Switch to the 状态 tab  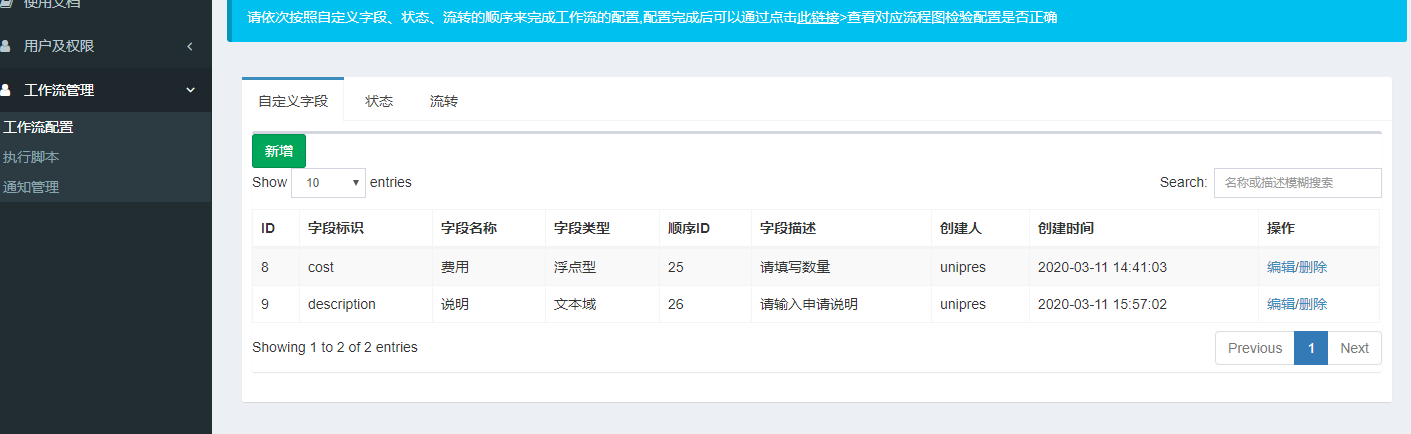pyautogui.click(x=379, y=101)
